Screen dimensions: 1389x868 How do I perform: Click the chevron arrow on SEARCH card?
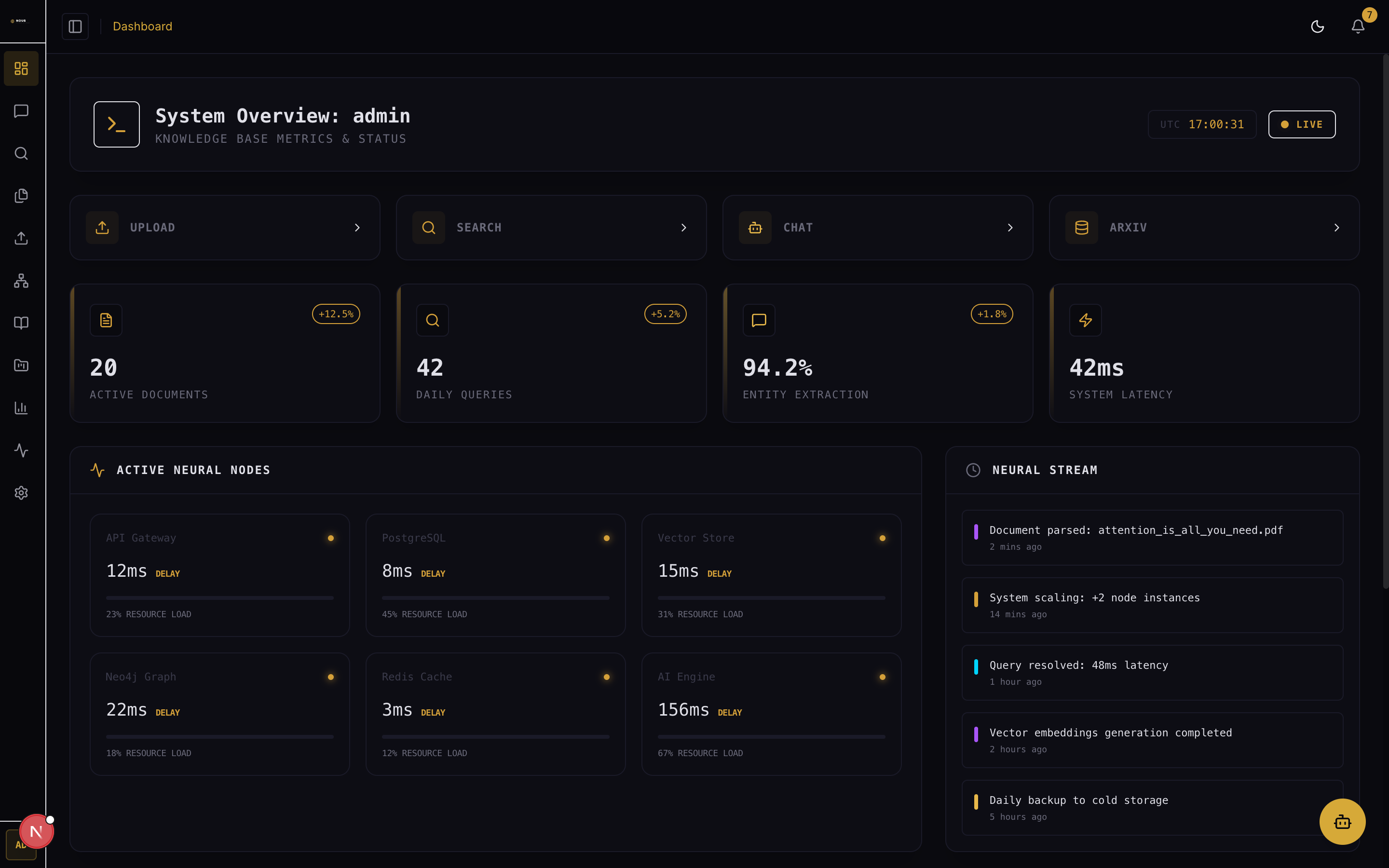tap(683, 228)
